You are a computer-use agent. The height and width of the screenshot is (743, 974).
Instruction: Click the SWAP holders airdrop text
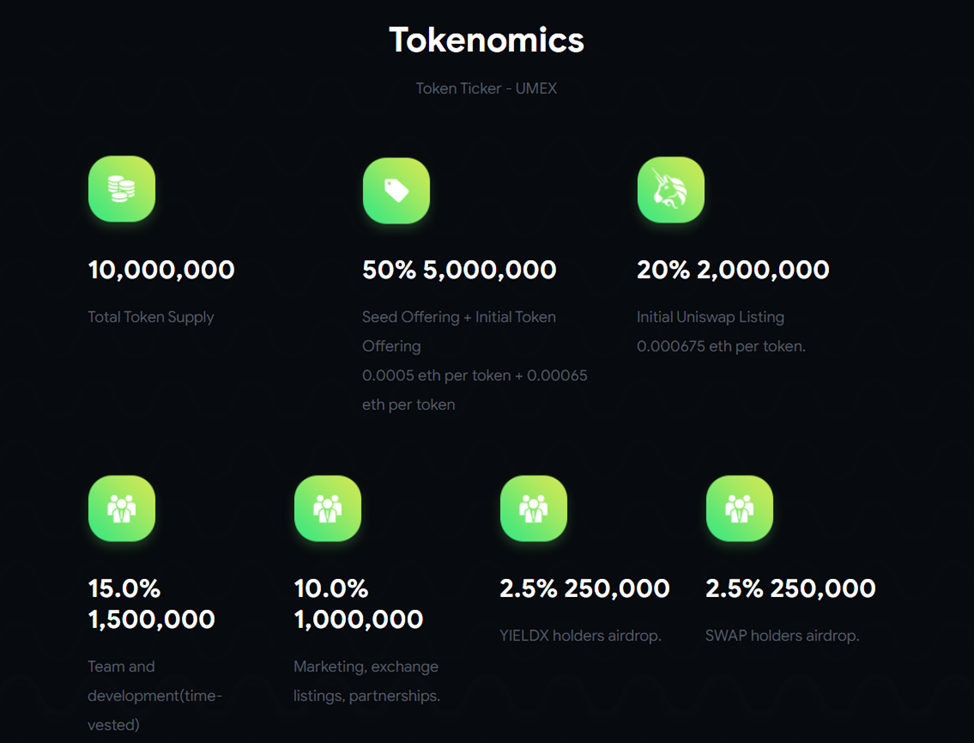click(x=782, y=636)
